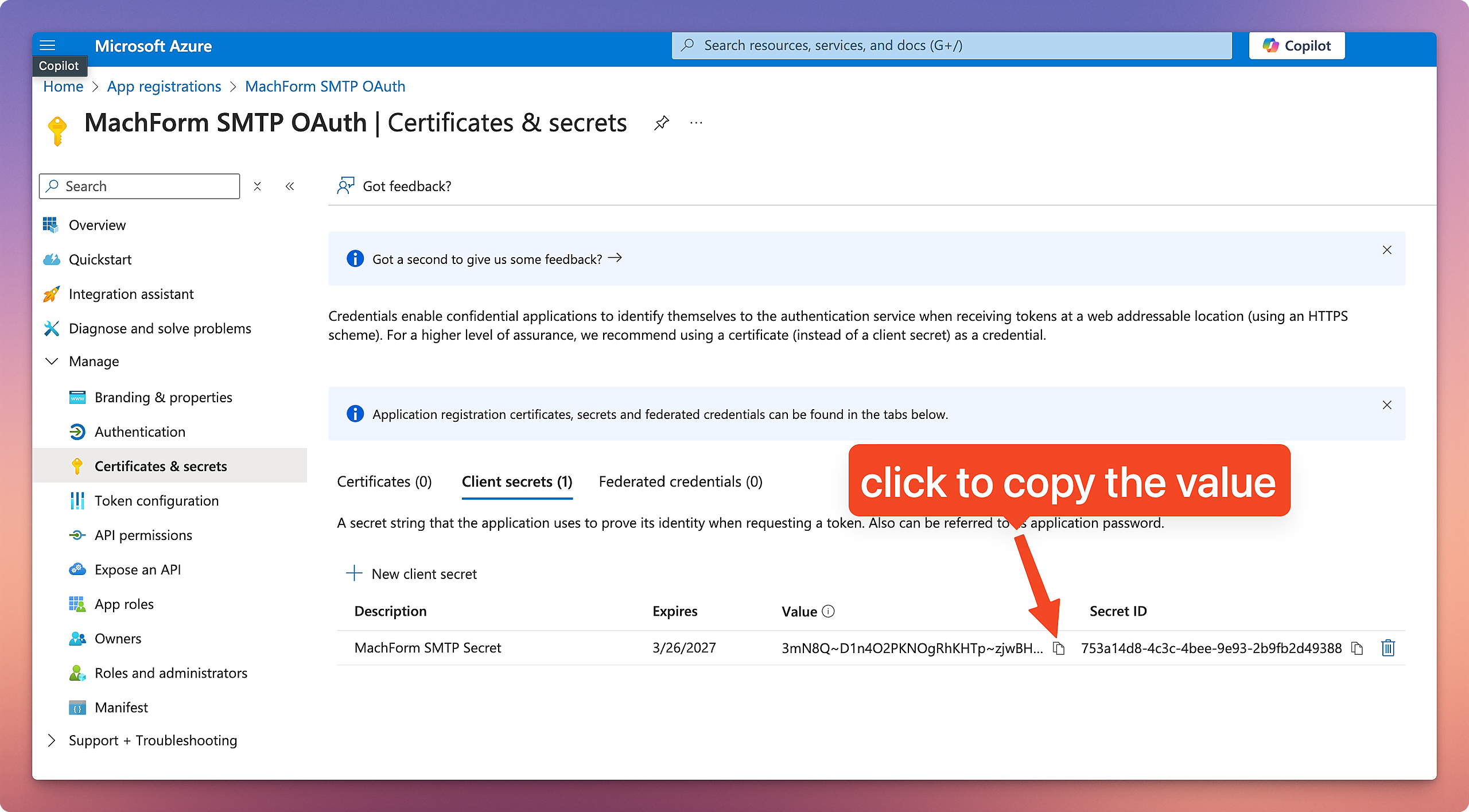Open Roles and administrators

[x=170, y=673]
